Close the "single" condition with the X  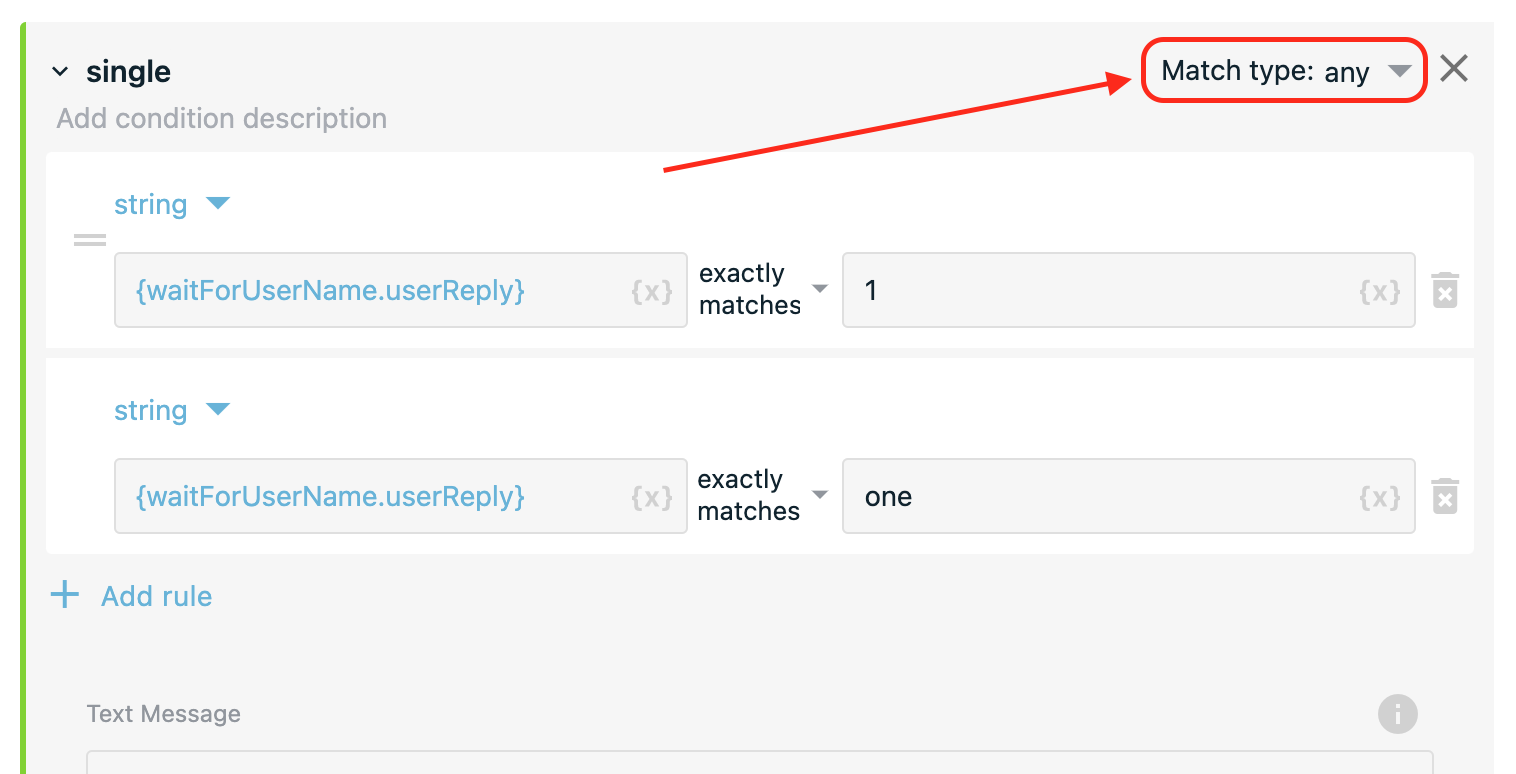tap(1454, 69)
